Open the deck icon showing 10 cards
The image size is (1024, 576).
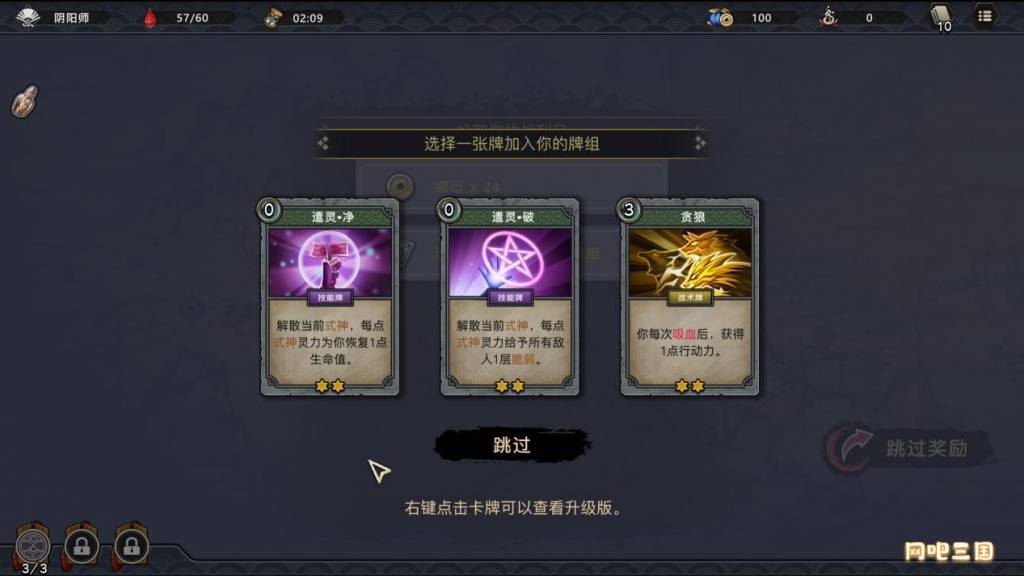click(941, 17)
